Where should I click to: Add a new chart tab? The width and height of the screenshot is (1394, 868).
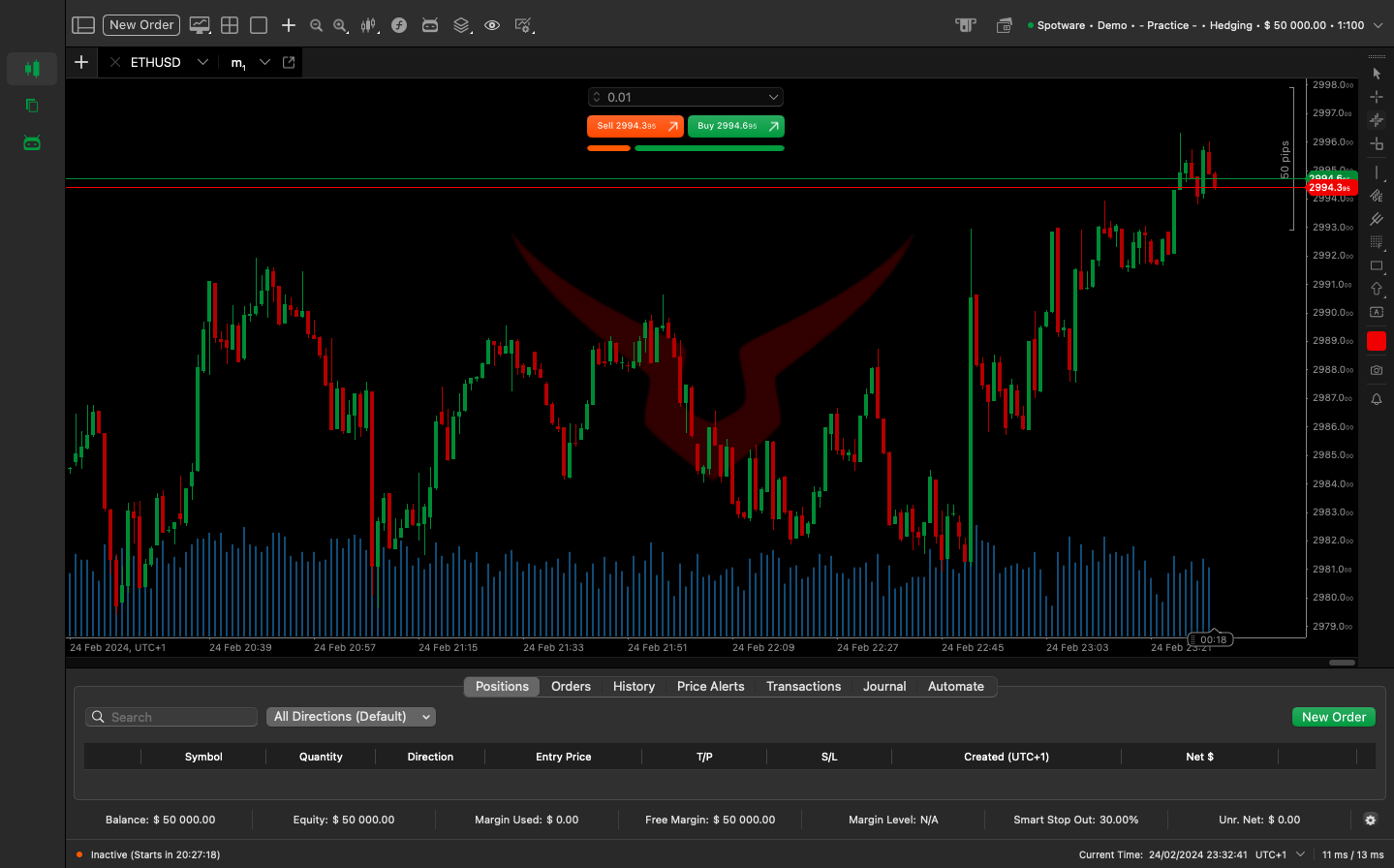81,62
